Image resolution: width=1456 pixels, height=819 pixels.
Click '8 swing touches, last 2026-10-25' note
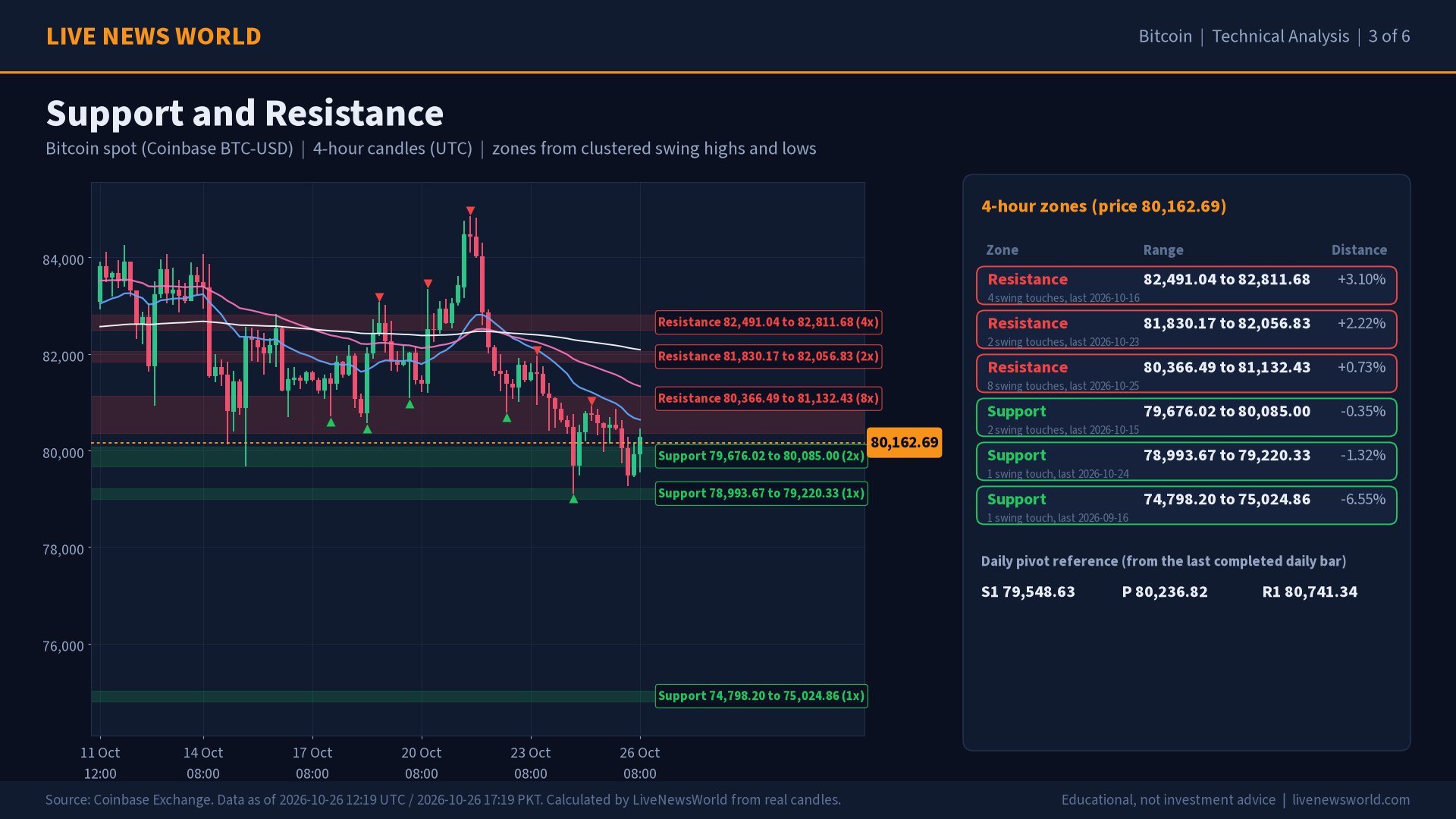1063,386
